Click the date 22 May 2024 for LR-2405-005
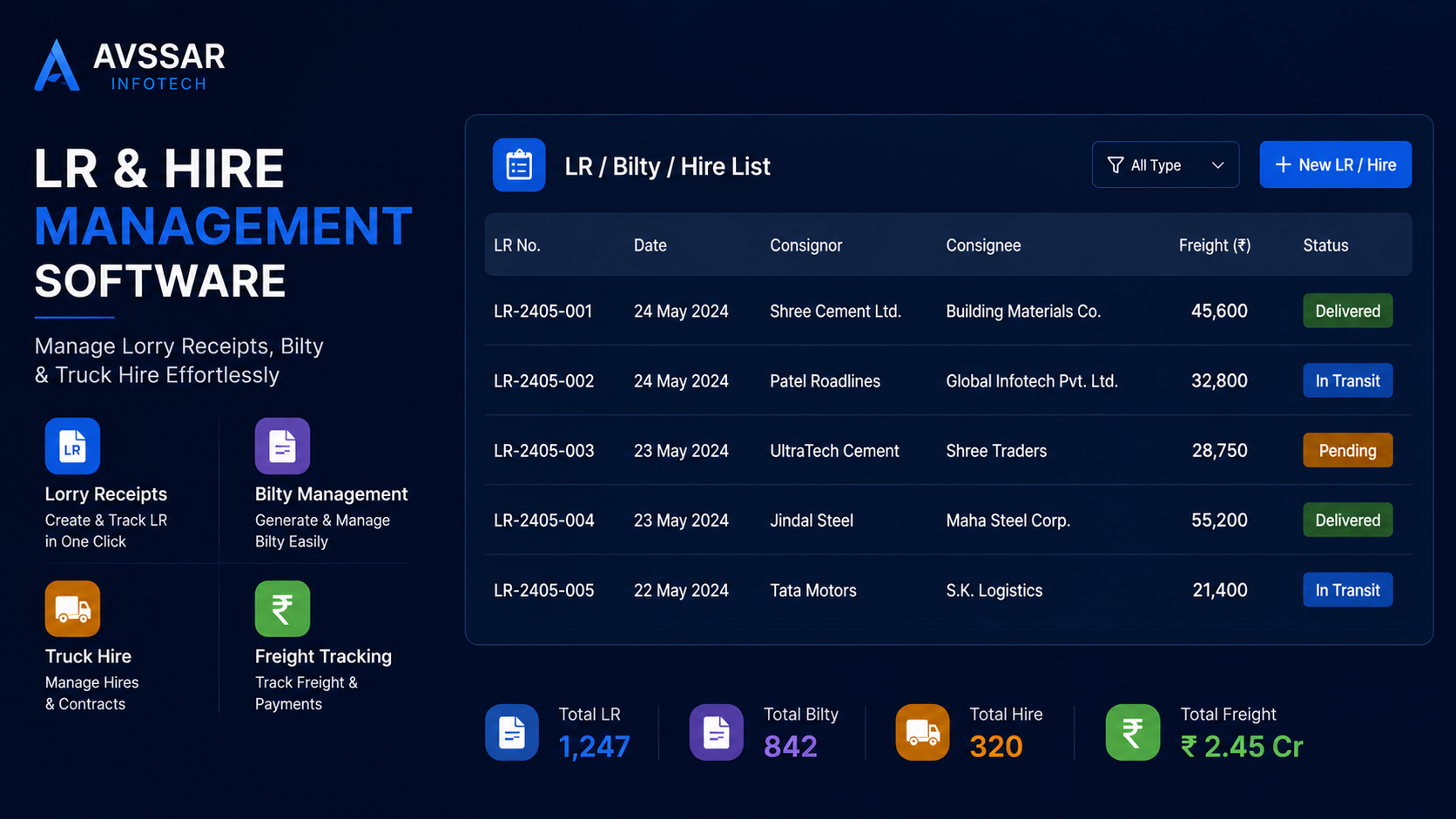1456x819 pixels. pyautogui.click(x=681, y=589)
